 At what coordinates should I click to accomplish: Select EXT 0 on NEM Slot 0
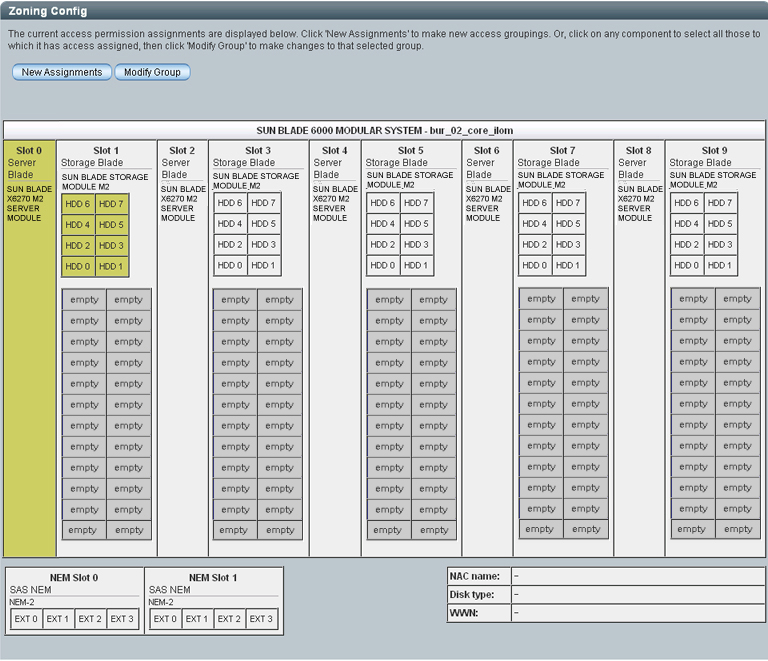(26, 619)
